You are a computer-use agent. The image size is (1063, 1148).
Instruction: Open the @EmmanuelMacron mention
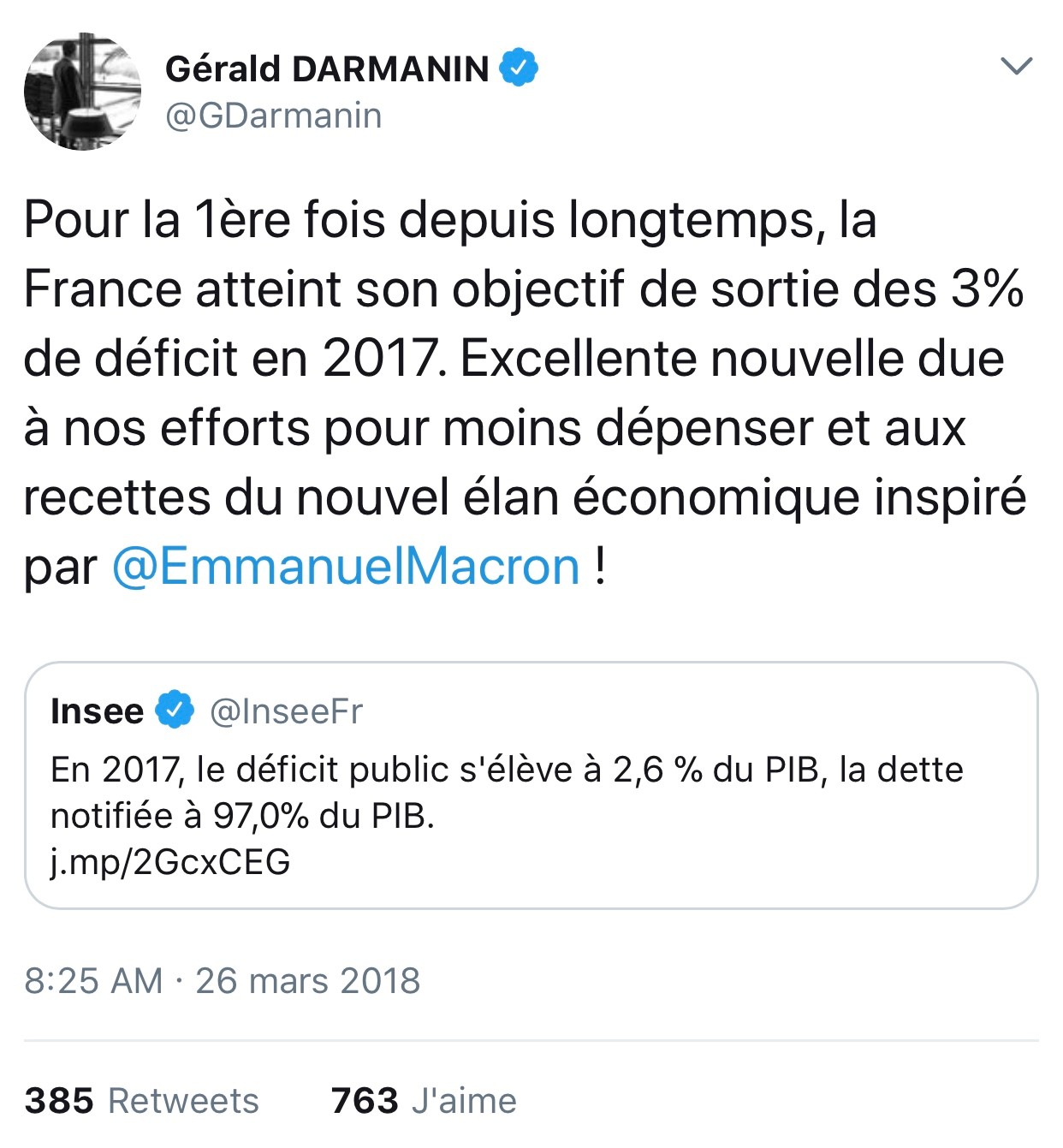[346, 567]
